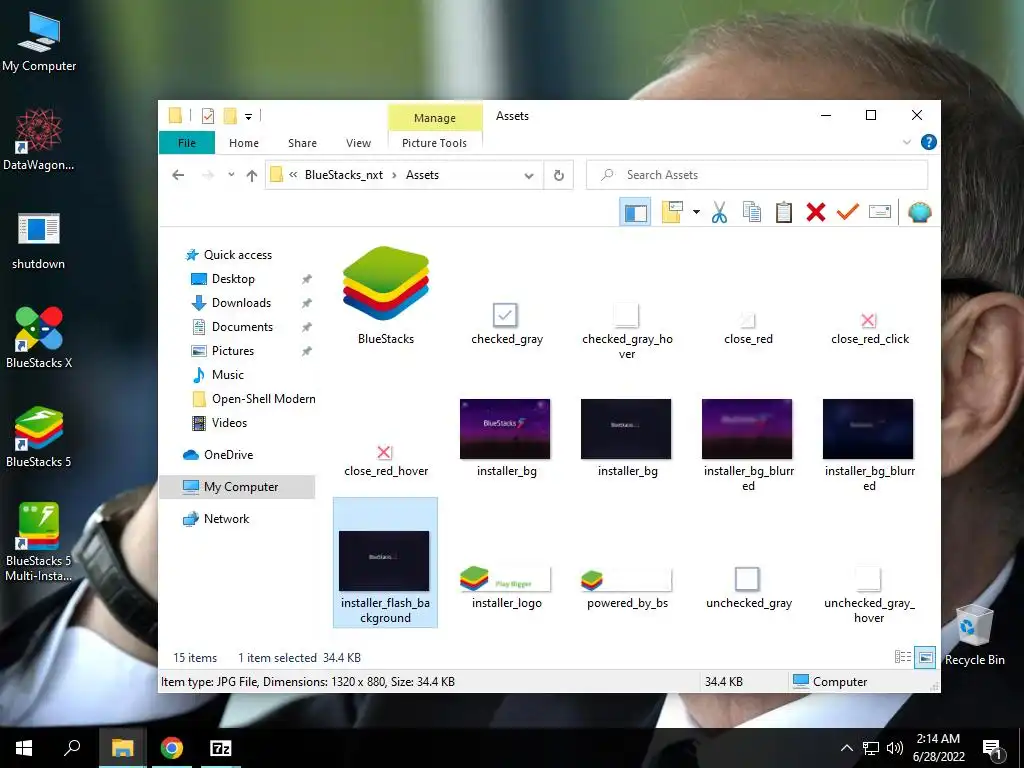Click the scissors Cut icon

pyautogui.click(x=719, y=212)
